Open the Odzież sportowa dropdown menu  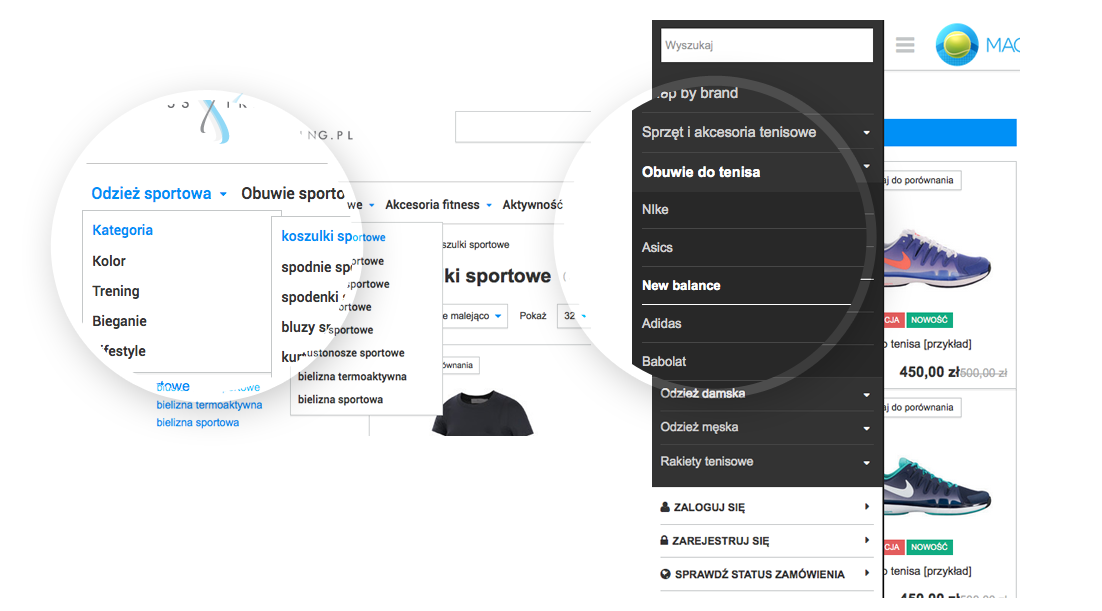tap(159, 194)
